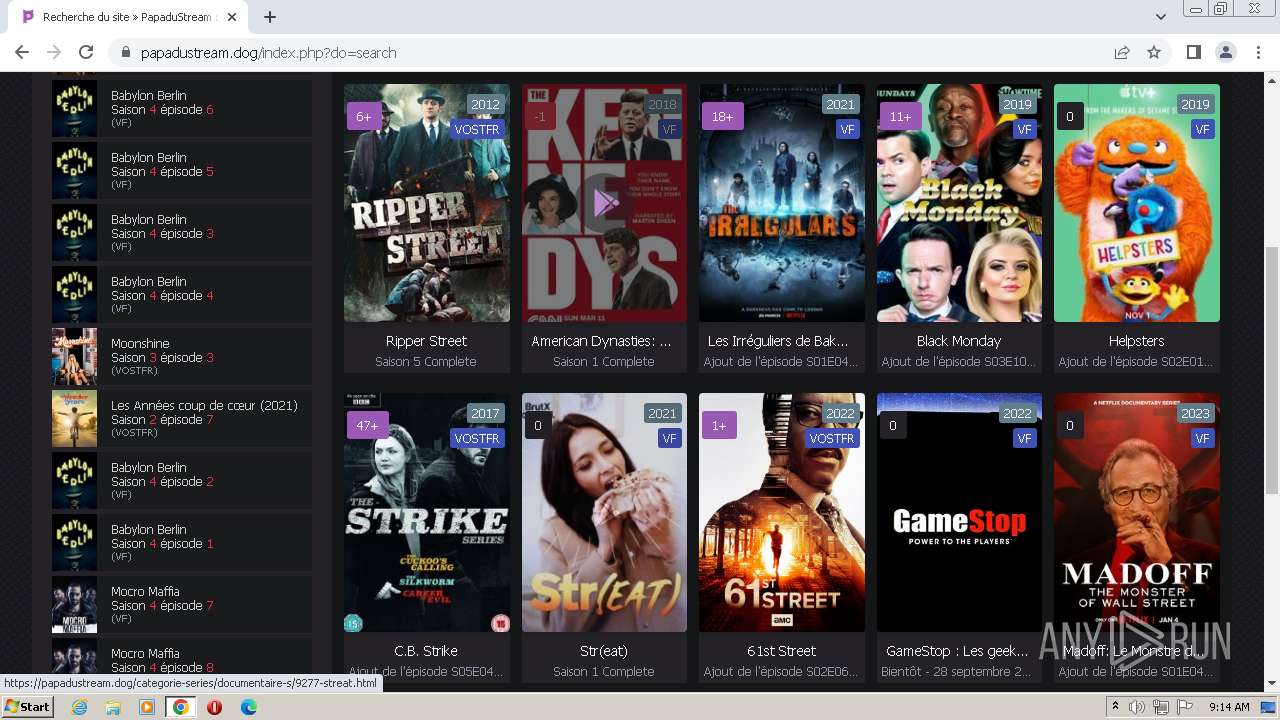Open Babylon Berlin Saison 4 épisode 1
This screenshot has height=720, width=1280.
pos(182,543)
